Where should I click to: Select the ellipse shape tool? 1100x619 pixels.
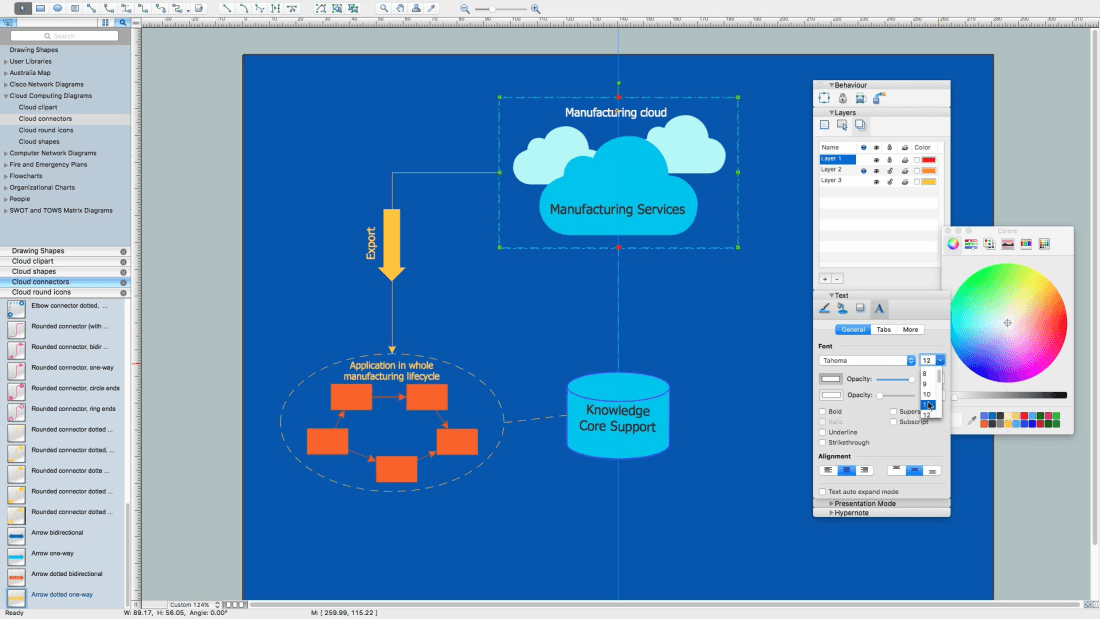tap(57, 8)
